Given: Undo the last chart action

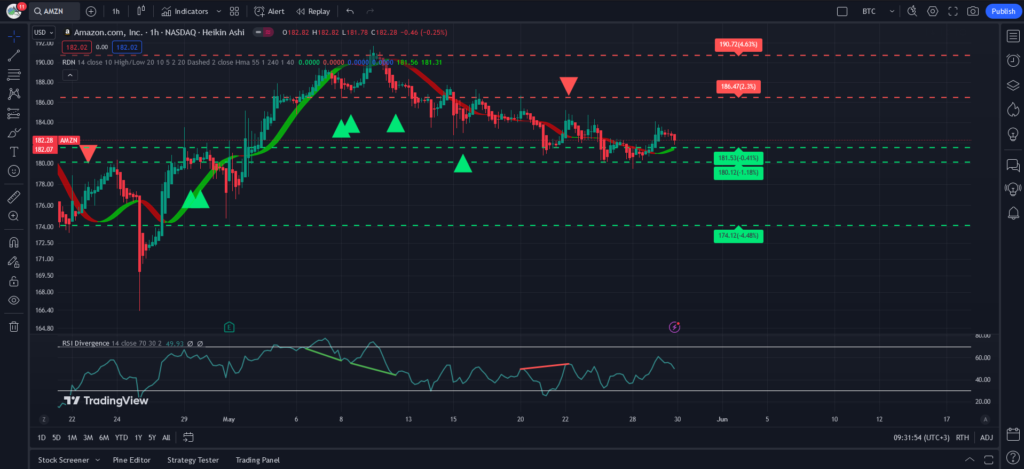Looking at the screenshot, I should click(x=350, y=11).
